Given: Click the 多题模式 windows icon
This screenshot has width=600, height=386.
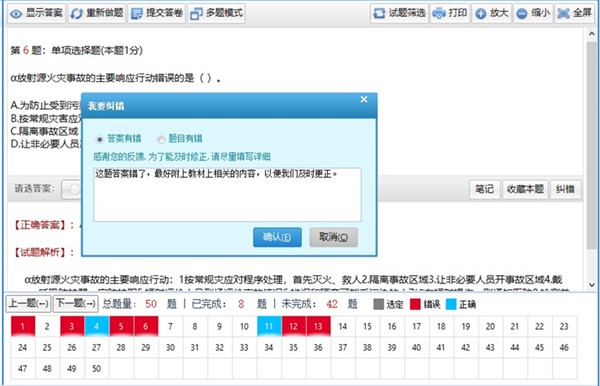Looking at the screenshot, I should (196, 14).
